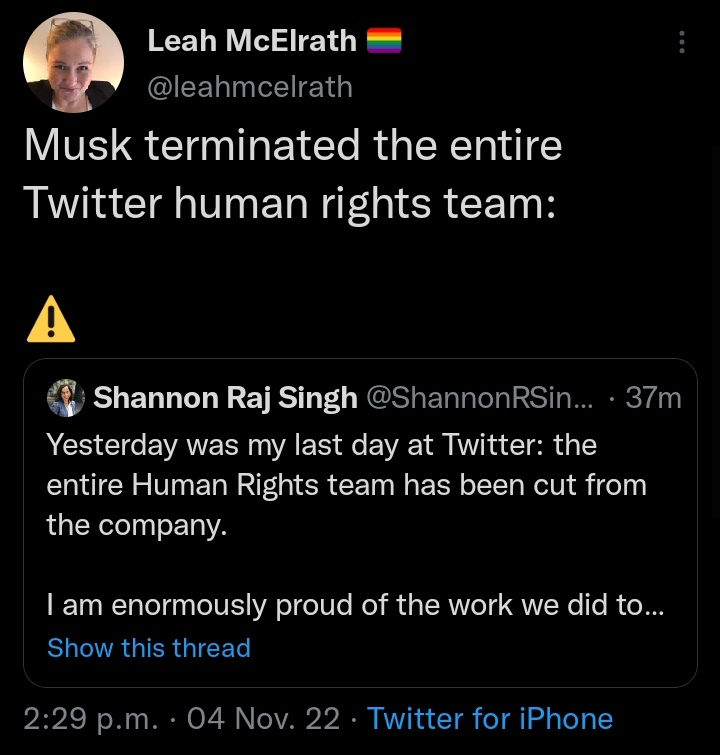Click the 04 Nov. 22 date

[264, 718]
